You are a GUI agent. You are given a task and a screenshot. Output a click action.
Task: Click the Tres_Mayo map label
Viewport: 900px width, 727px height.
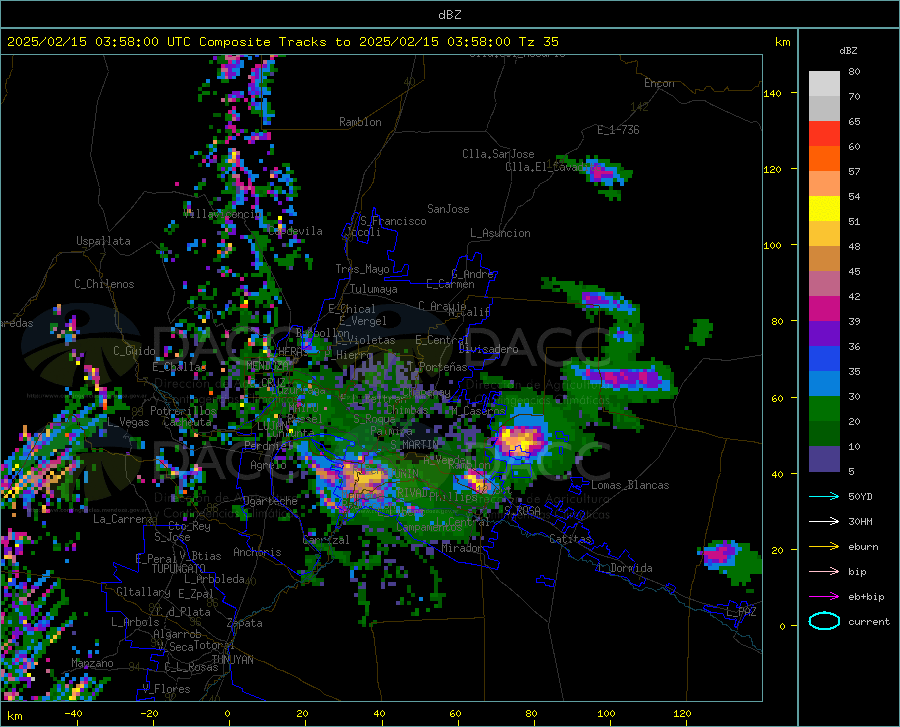(x=362, y=269)
